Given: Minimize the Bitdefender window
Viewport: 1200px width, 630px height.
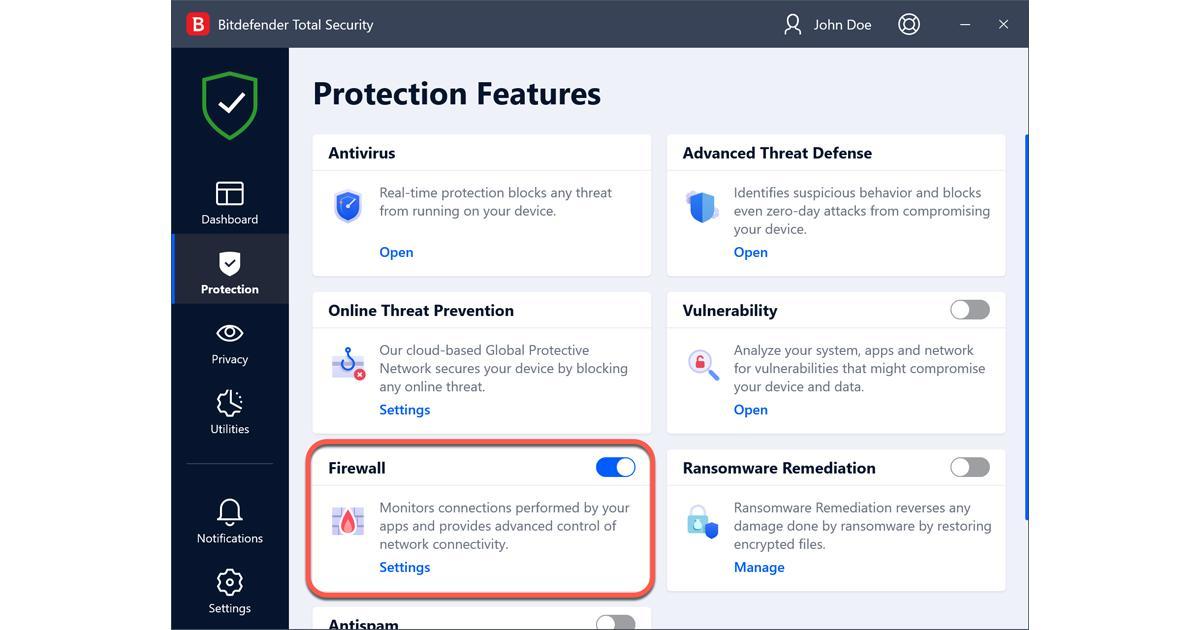Looking at the screenshot, I should [x=965, y=24].
